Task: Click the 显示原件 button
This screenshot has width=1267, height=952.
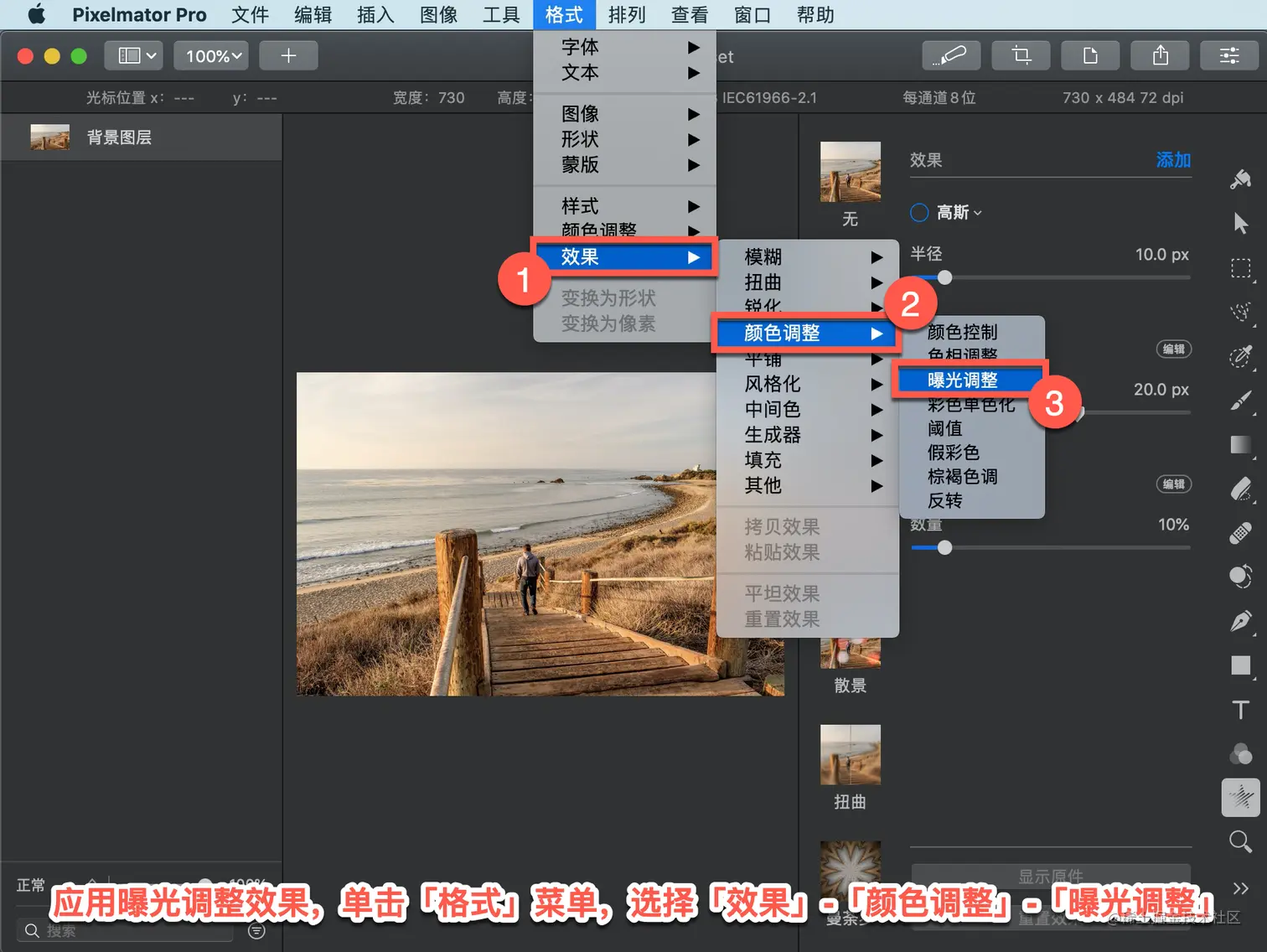Action: click(x=1051, y=877)
